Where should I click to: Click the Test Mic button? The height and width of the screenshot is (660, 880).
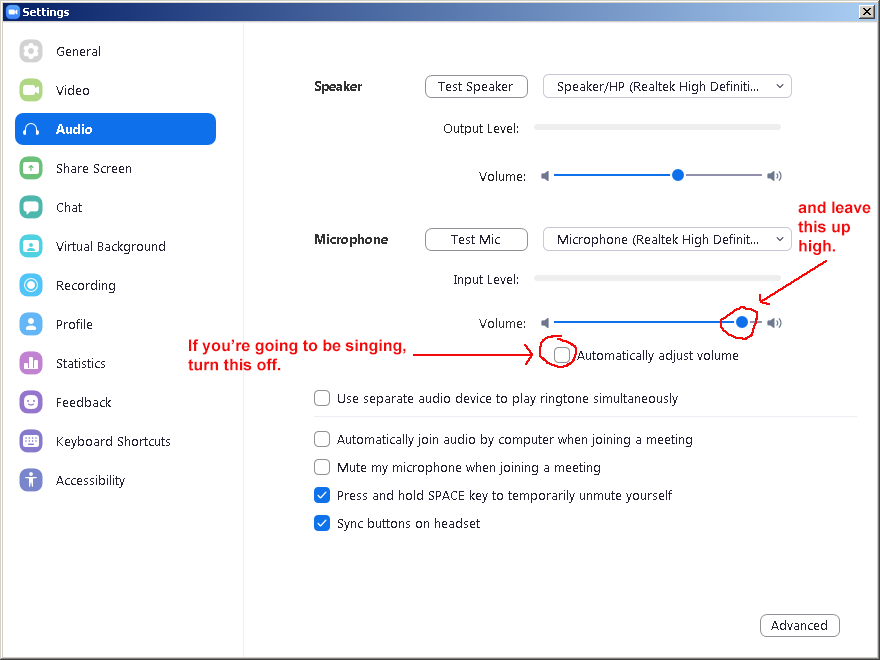pyautogui.click(x=476, y=239)
